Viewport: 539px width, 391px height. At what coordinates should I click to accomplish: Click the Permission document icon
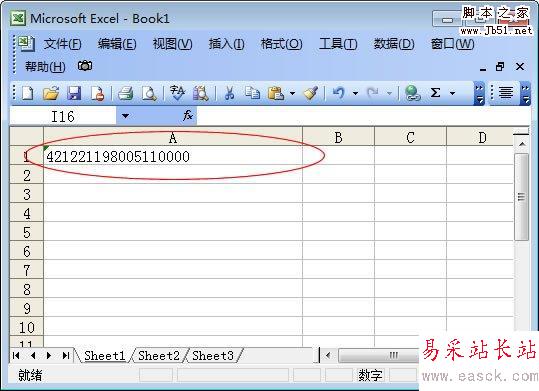click(x=98, y=93)
